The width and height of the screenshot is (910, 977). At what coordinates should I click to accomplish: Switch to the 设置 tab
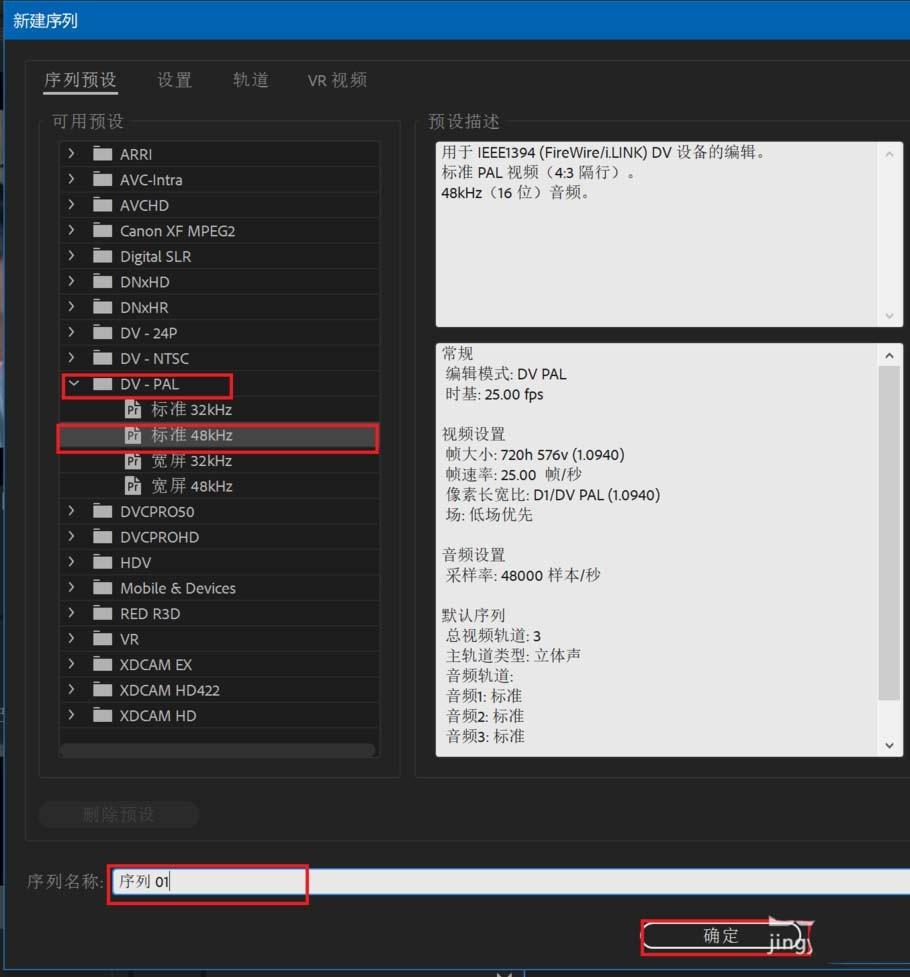(173, 80)
